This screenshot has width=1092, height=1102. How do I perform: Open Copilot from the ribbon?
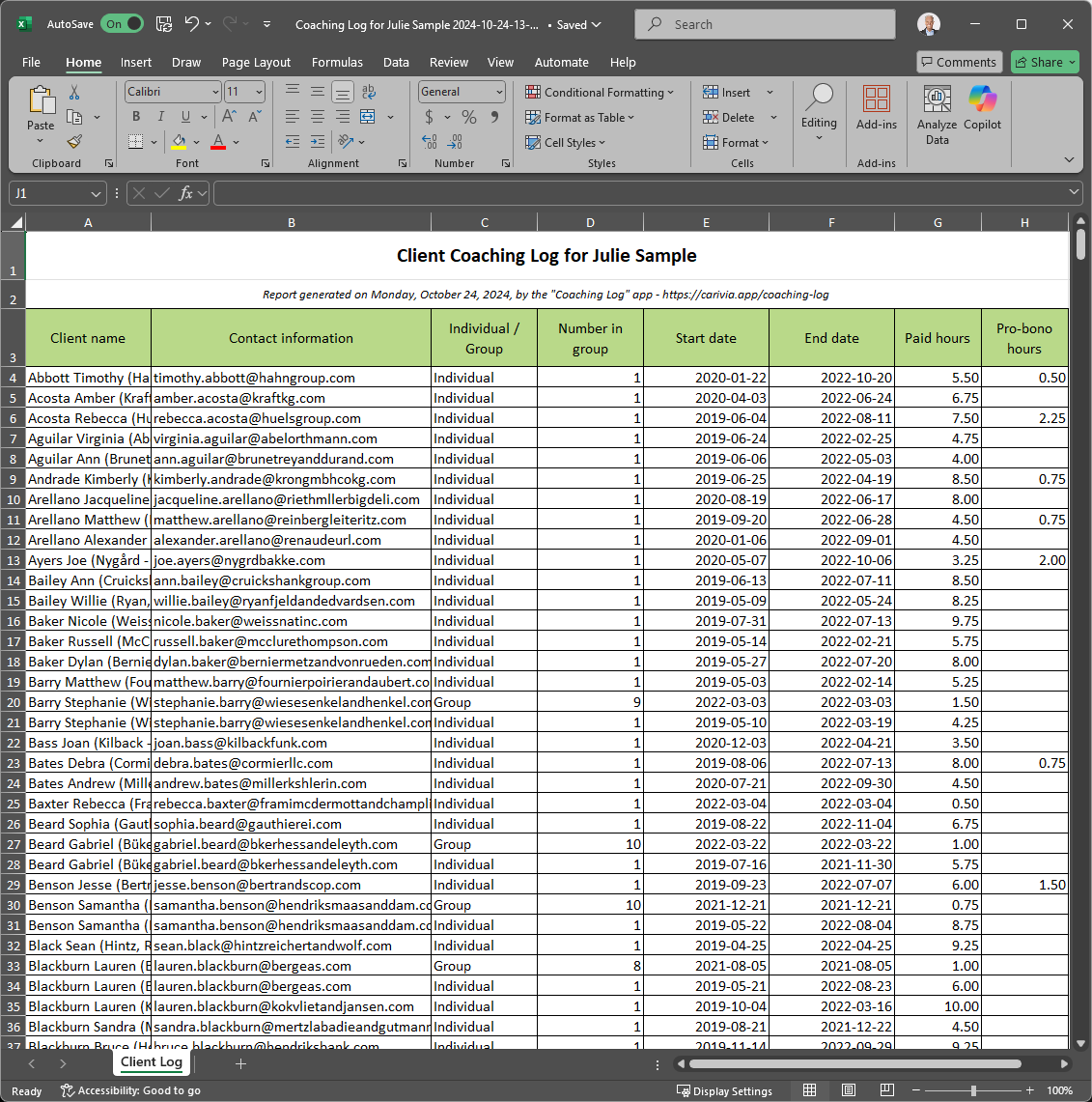pos(982,108)
